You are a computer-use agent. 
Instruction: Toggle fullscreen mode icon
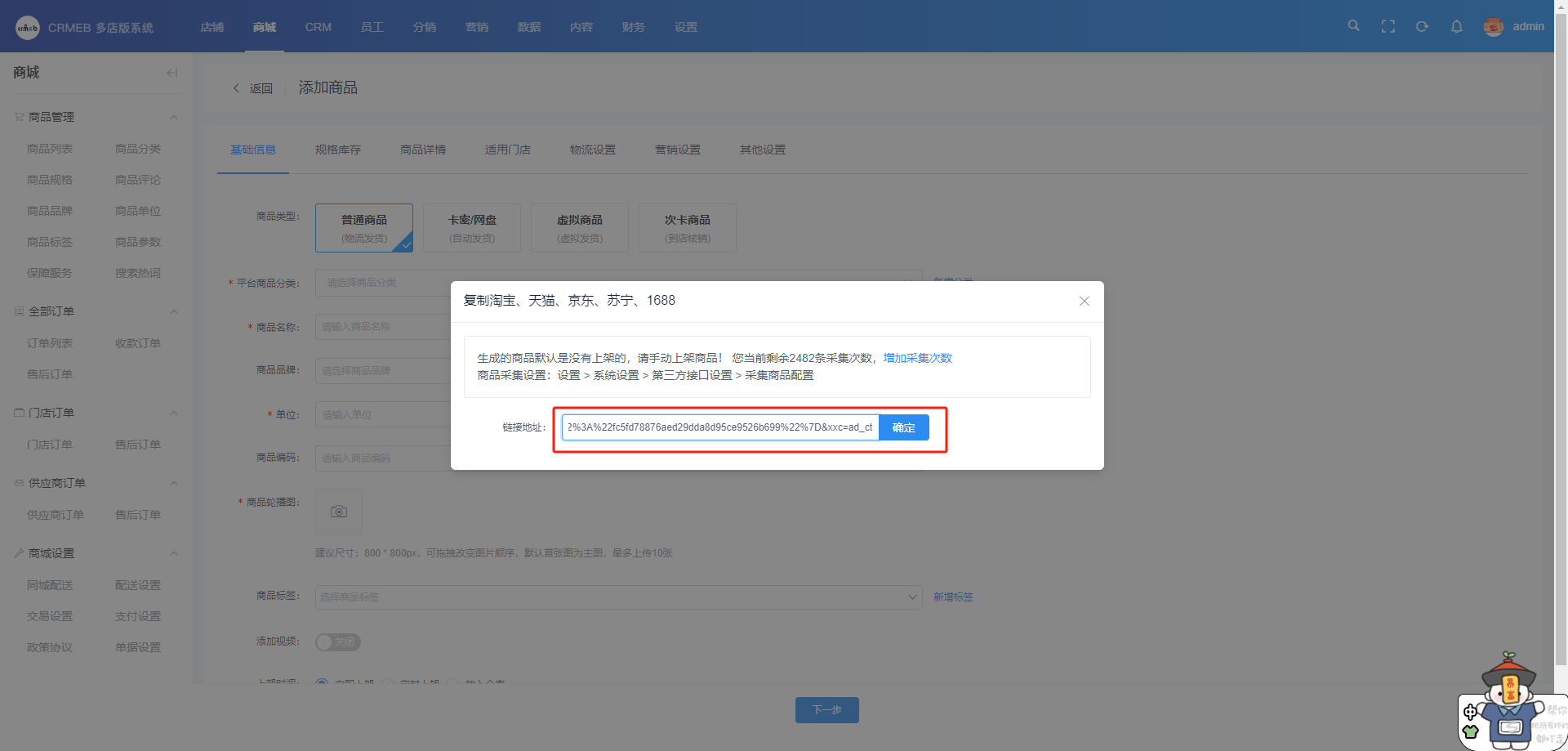(1388, 26)
